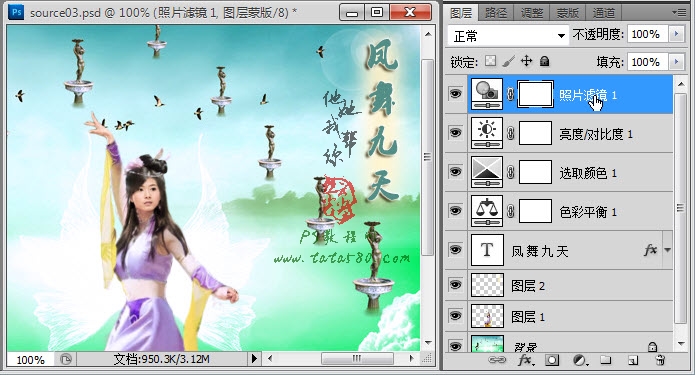
Task: Click the canvas vertical scroll up arrow
Action: tap(428, 34)
